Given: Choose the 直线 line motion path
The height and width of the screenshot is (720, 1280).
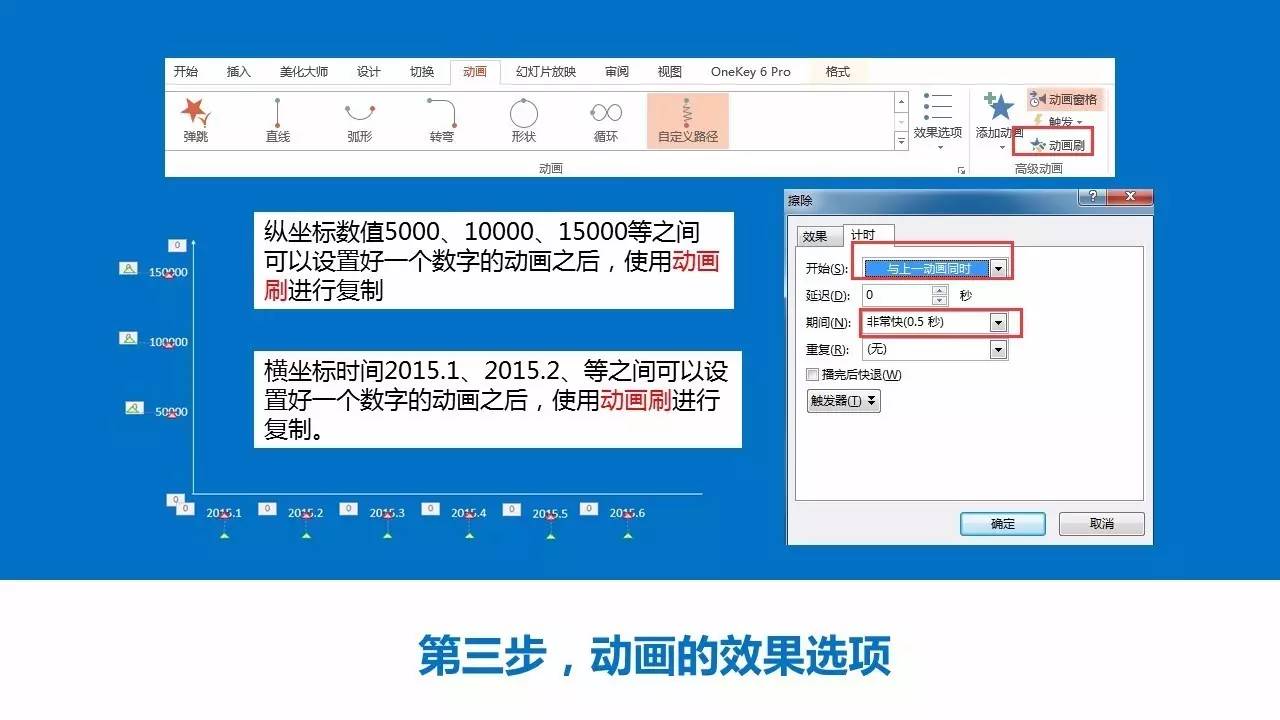Looking at the screenshot, I should [277, 120].
